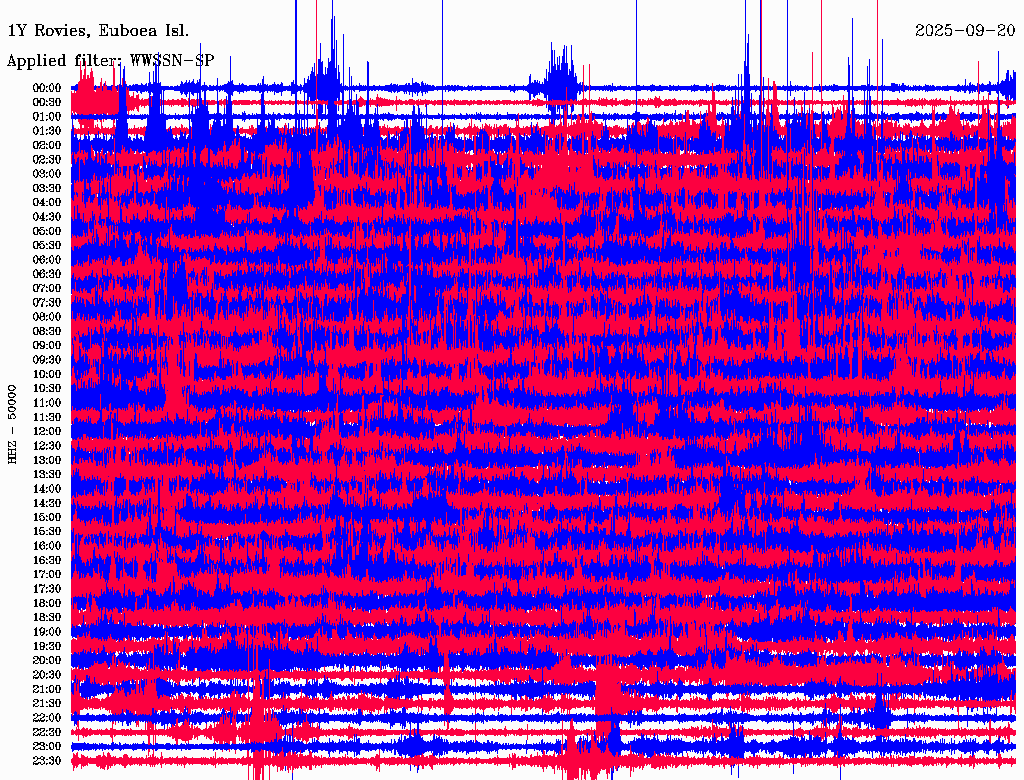Click the 03:00 time label
The width and height of the screenshot is (1024, 780).
(47, 174)
